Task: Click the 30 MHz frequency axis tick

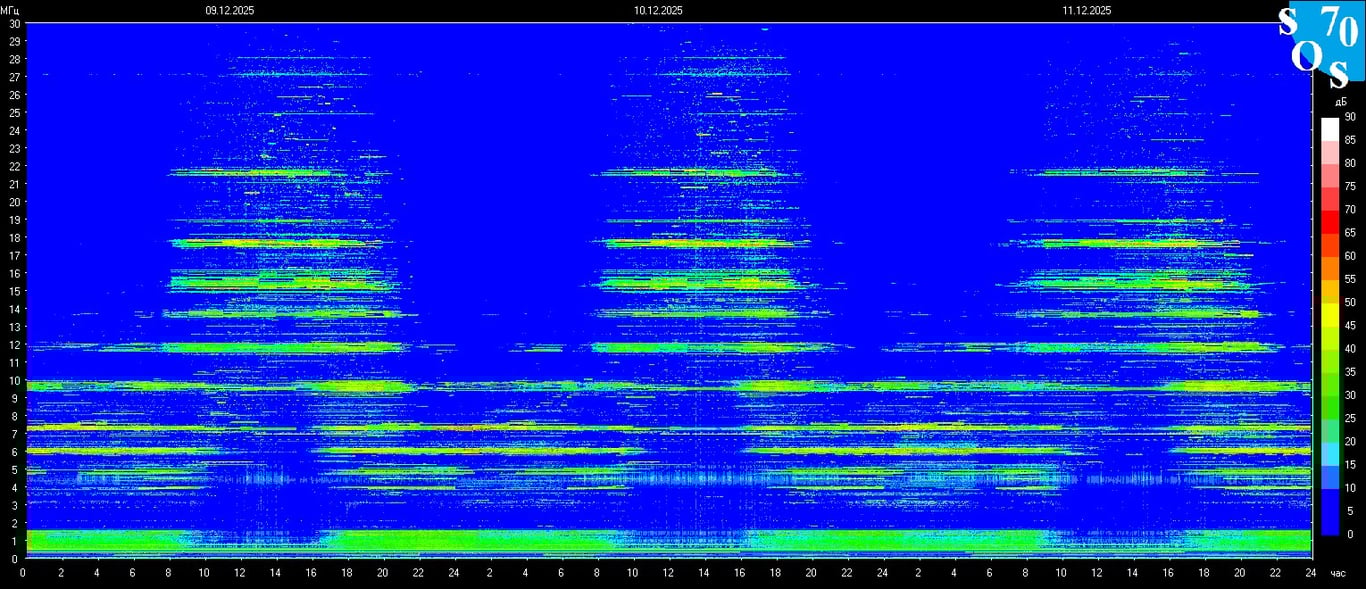Action: (14, 23)
